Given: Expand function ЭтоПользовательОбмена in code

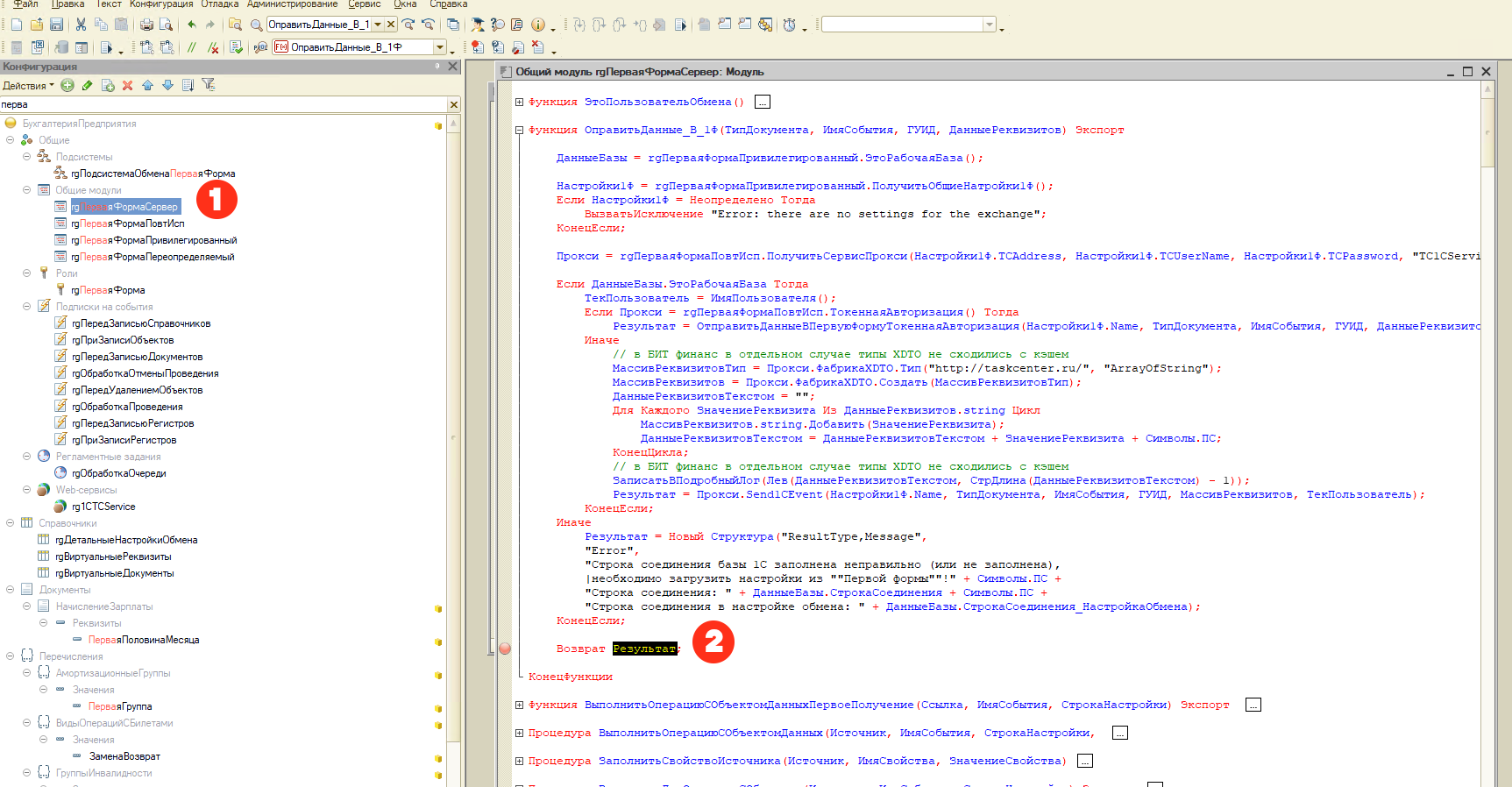Looking at the screenshot, I should pos(519,102).
